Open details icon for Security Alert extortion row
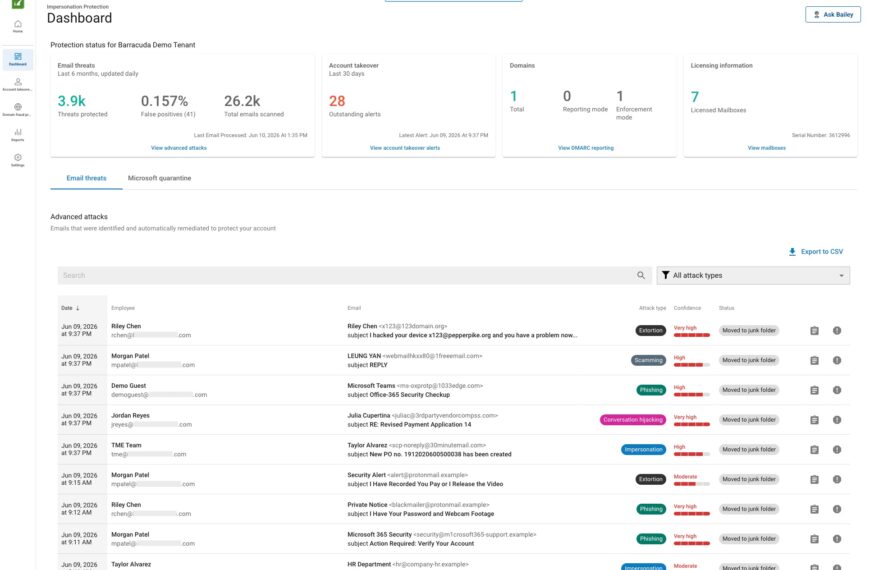The width and height of the screenshot is (870, 570). (815, 480)
